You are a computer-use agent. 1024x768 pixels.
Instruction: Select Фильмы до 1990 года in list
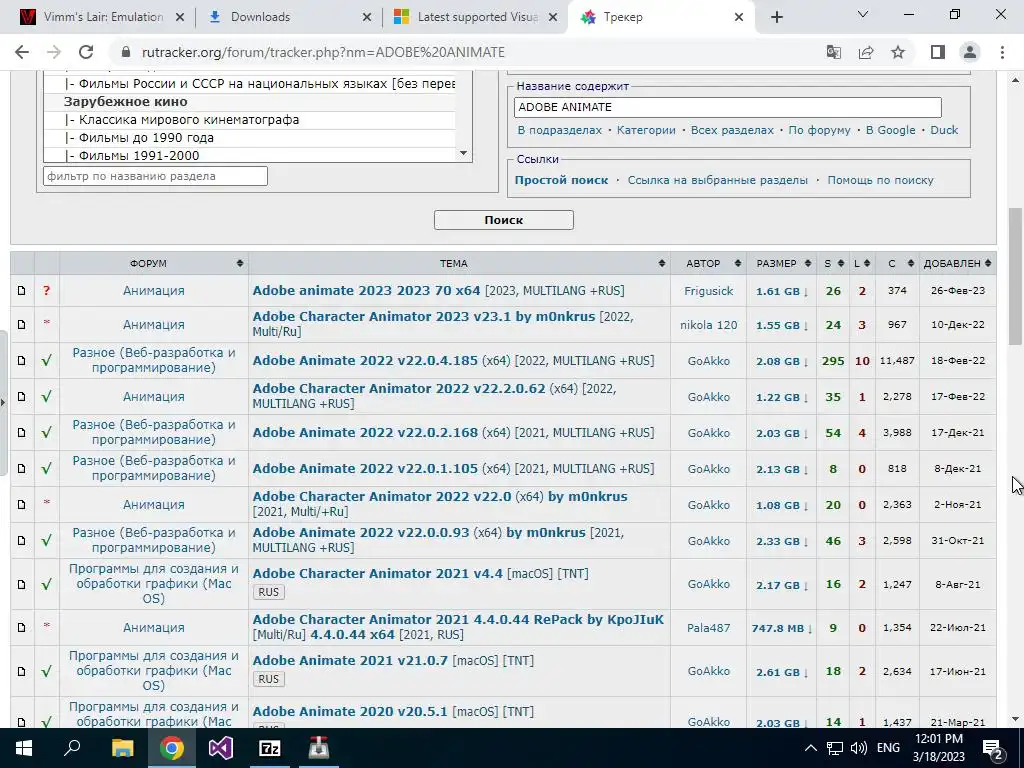249,138
